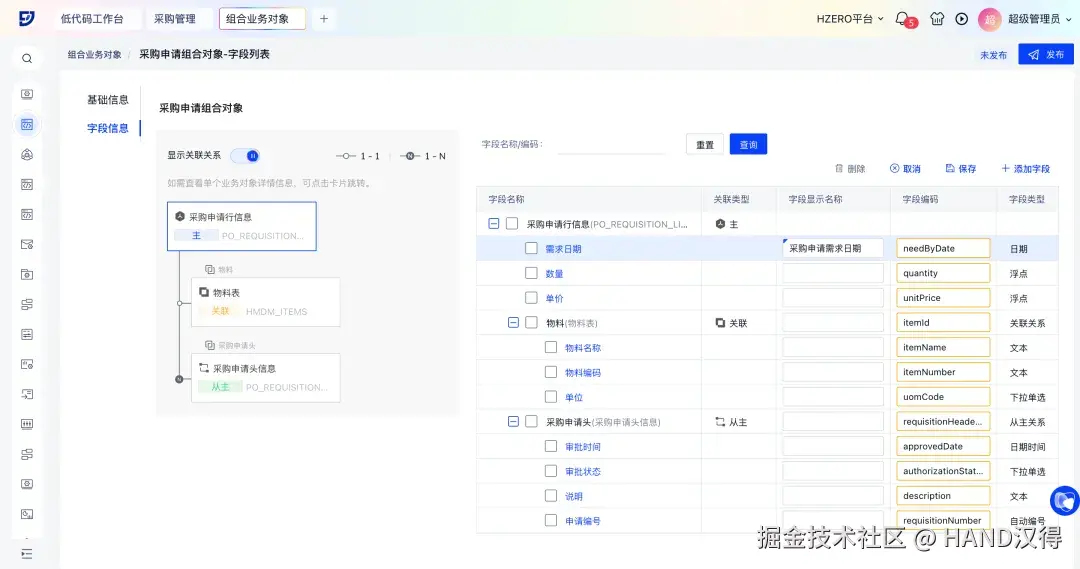Image resolution: width=1080 pixels, height=569 pixels.
Task: Open the 字段信息 side tab
Action: tap(107, 128)
